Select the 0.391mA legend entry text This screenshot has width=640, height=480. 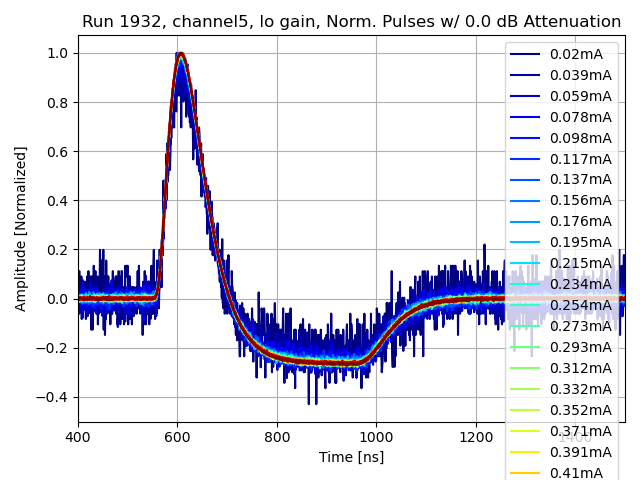click(x=580, y=452)
